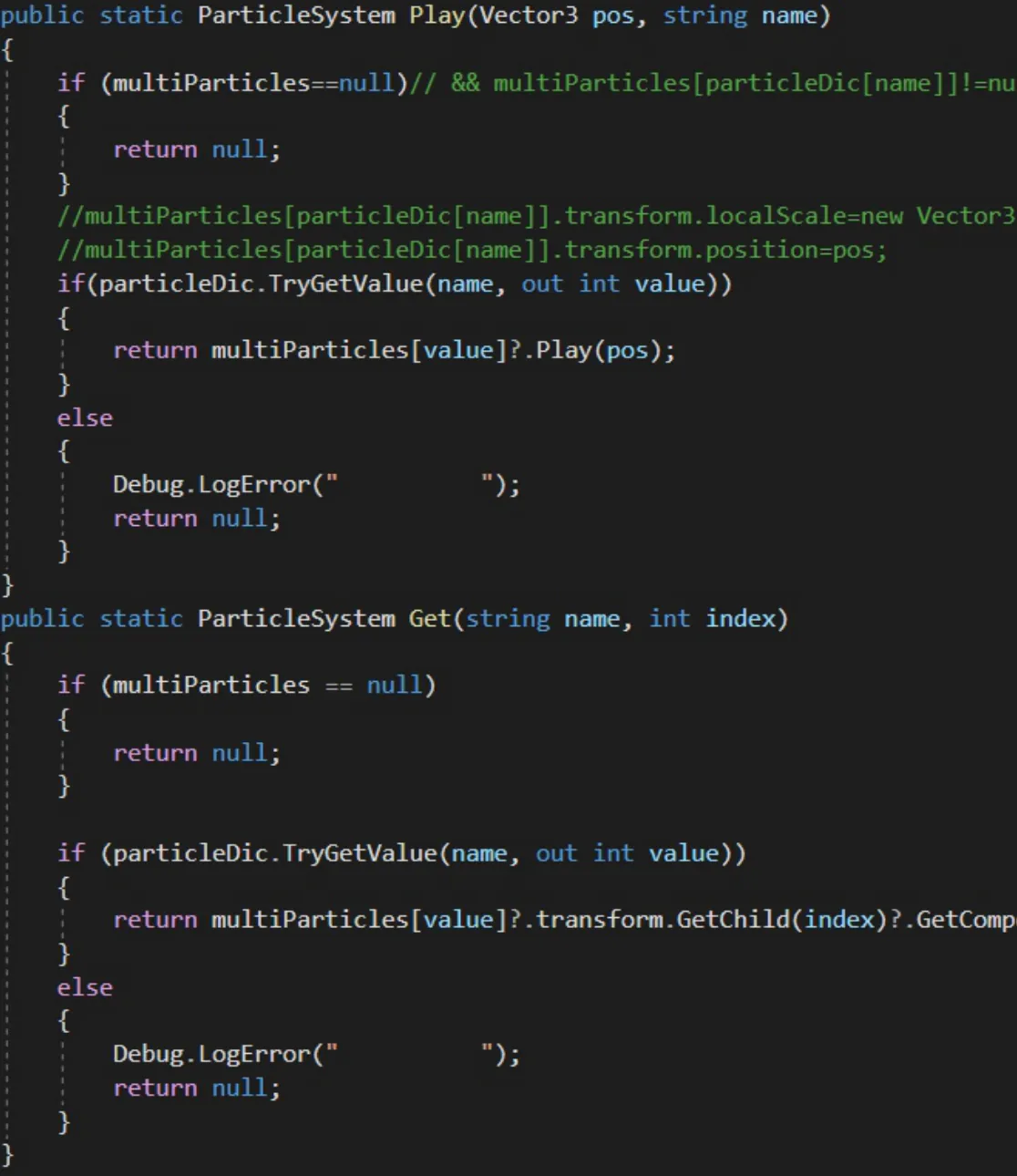This screenshot has height=1176, width=1017.
Task: Click 'TryGetValue' inside the Play method
Action: (x=346, y=284)
